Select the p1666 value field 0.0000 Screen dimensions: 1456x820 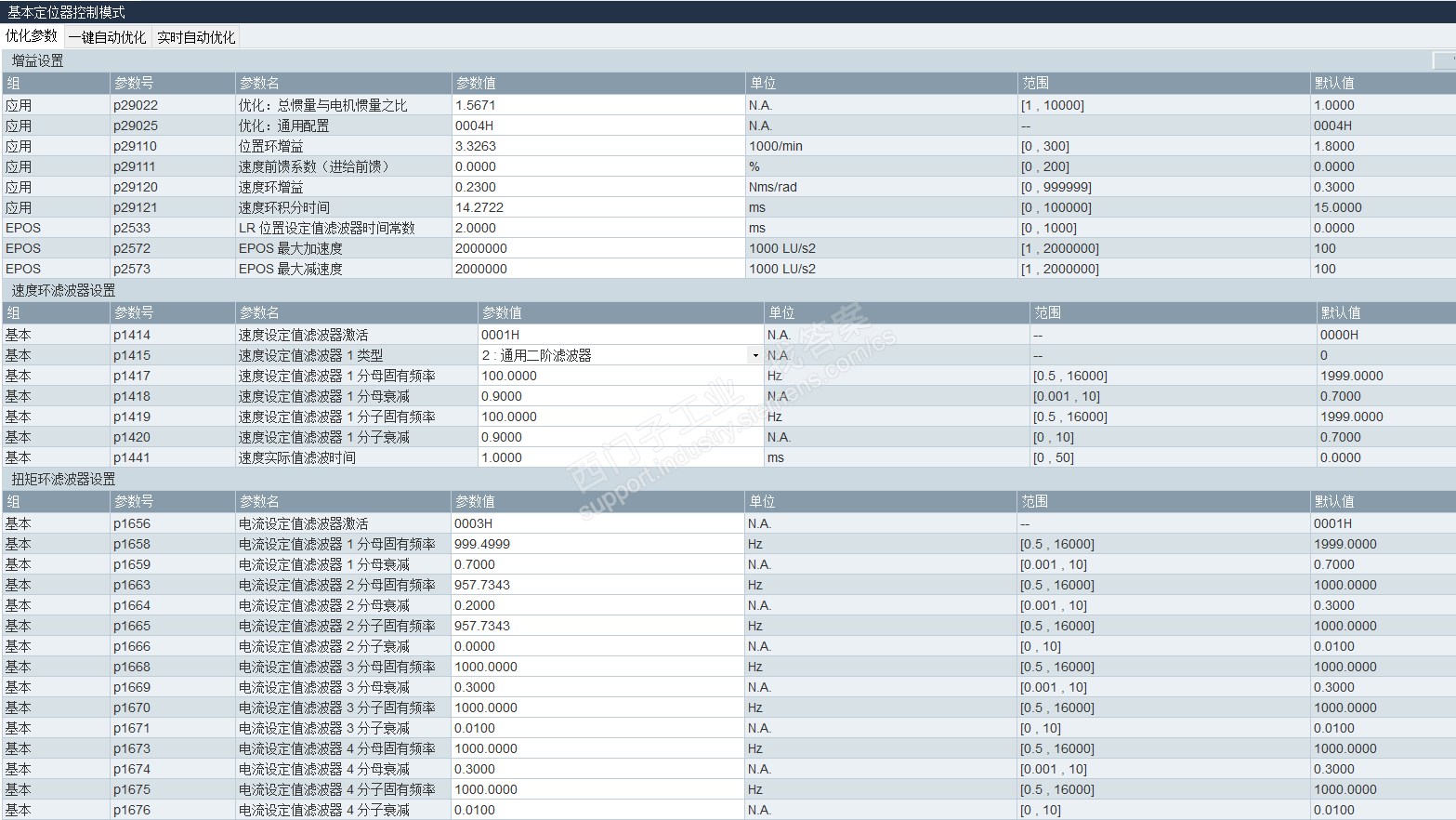(597, 646)
